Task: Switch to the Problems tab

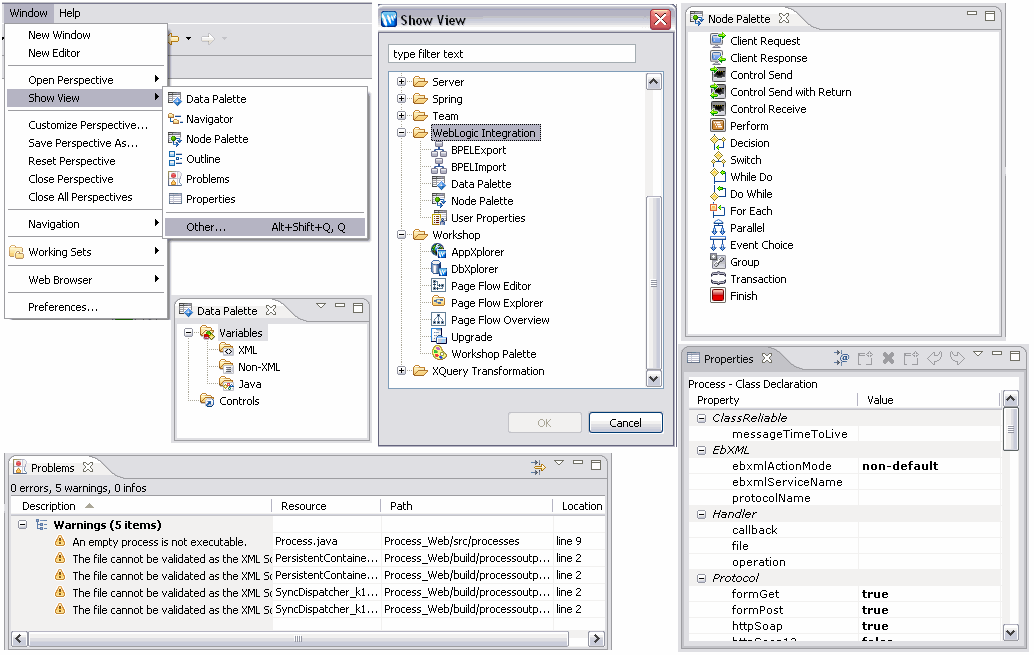Action: (x=53, y=468)
